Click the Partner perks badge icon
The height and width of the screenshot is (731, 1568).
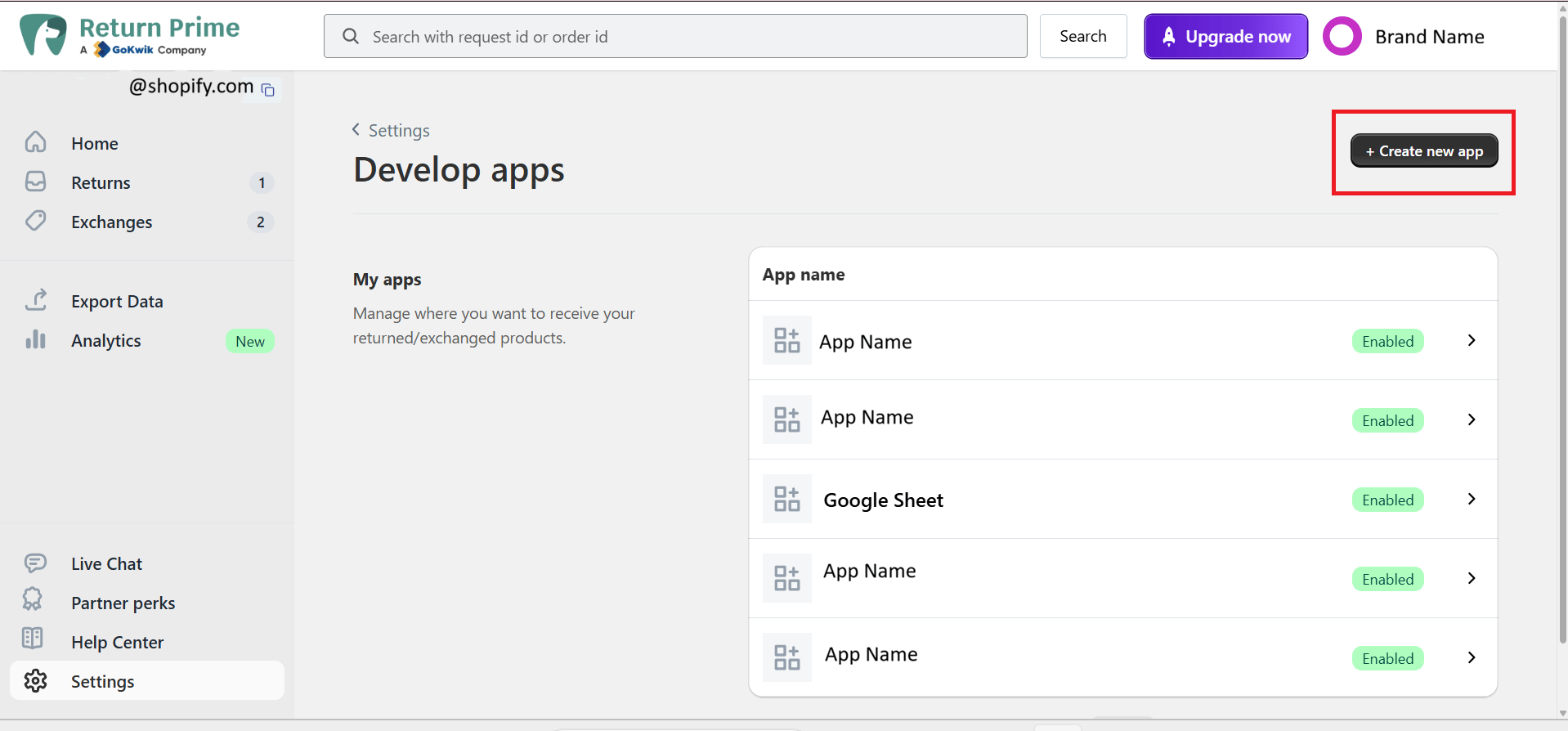tap(33, 600)
